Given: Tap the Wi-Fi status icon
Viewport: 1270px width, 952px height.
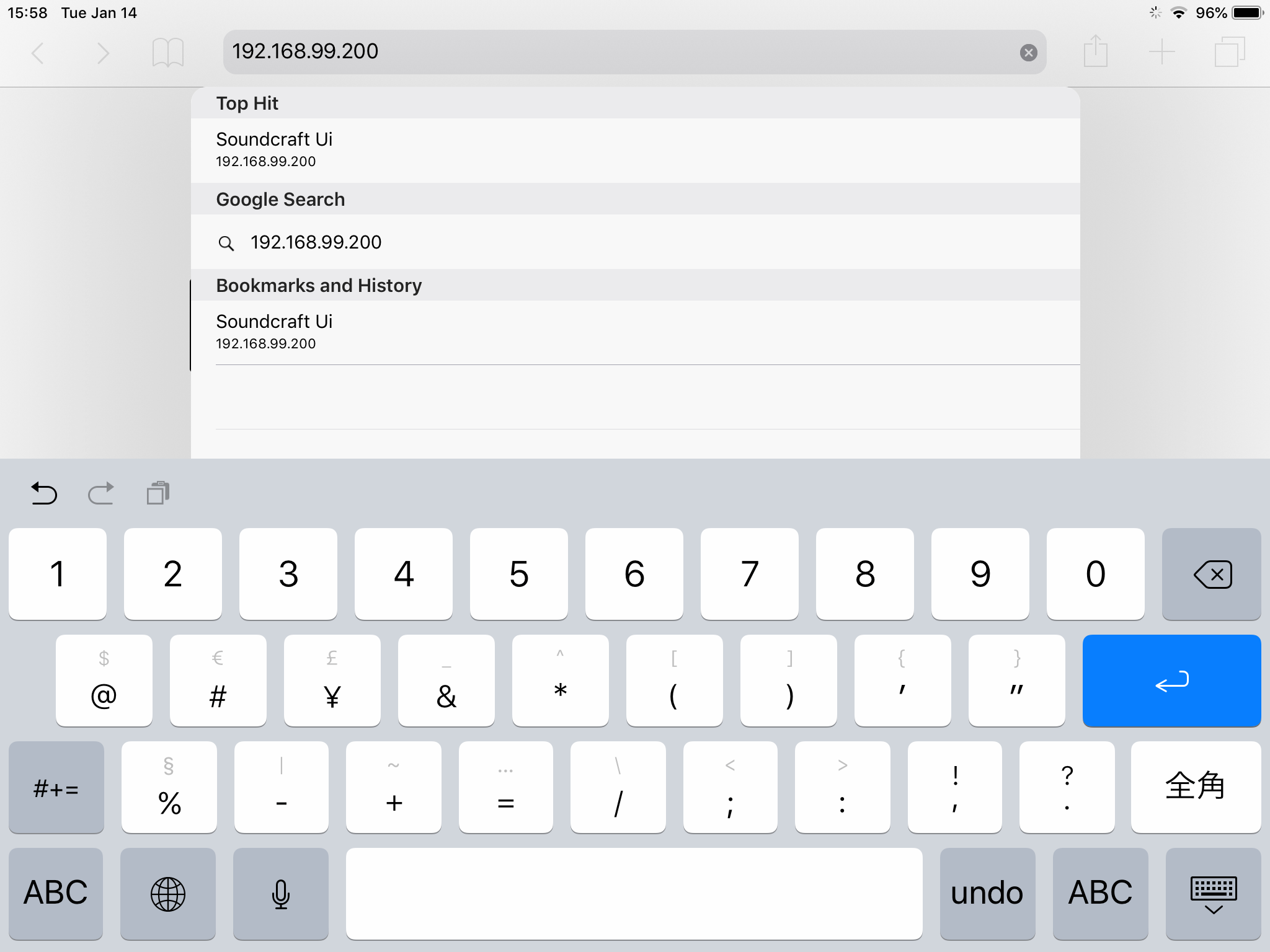Looking at the screenshot, I should [x=1179, y=12].
